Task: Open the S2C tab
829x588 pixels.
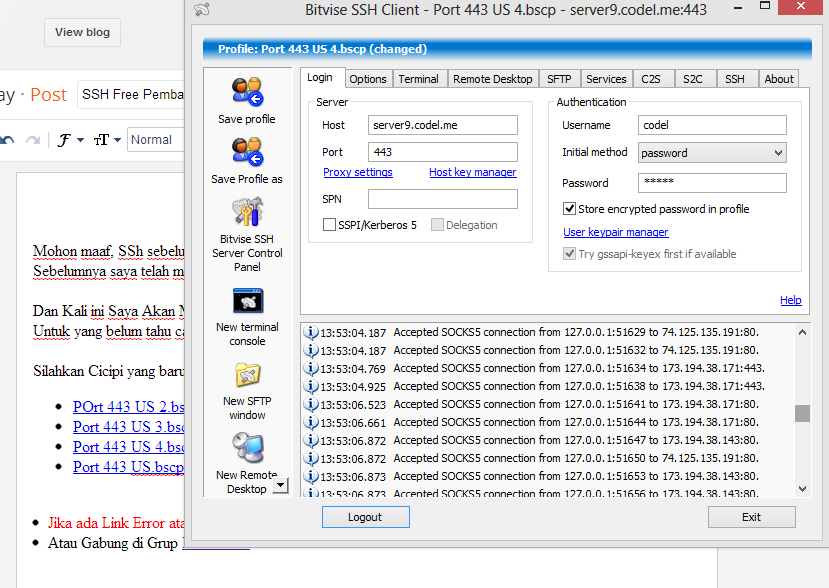Action: (x=693, y=79)
